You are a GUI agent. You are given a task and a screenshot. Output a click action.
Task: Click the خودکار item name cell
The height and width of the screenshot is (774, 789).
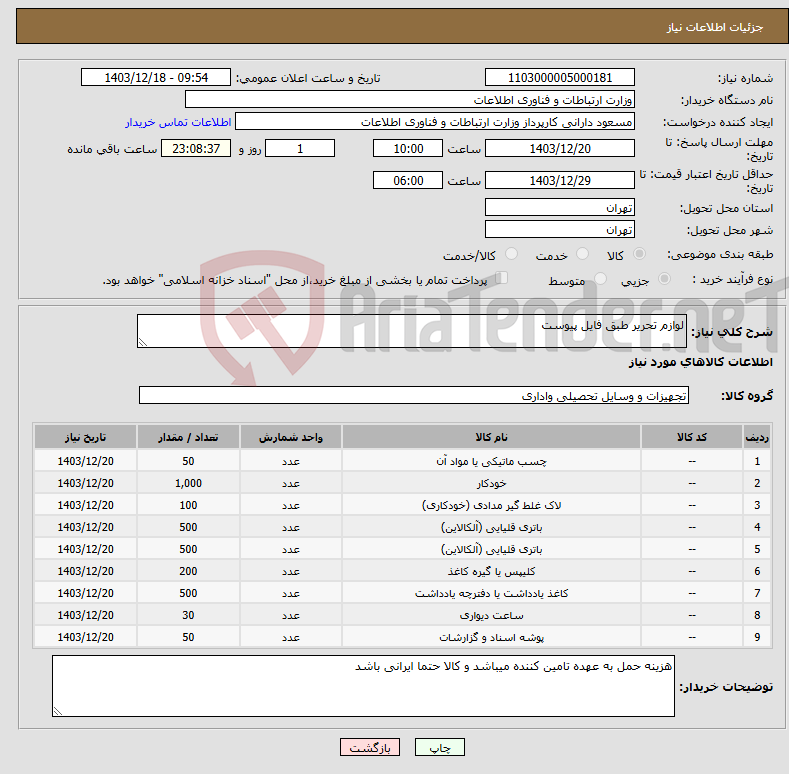pos(491,483)
